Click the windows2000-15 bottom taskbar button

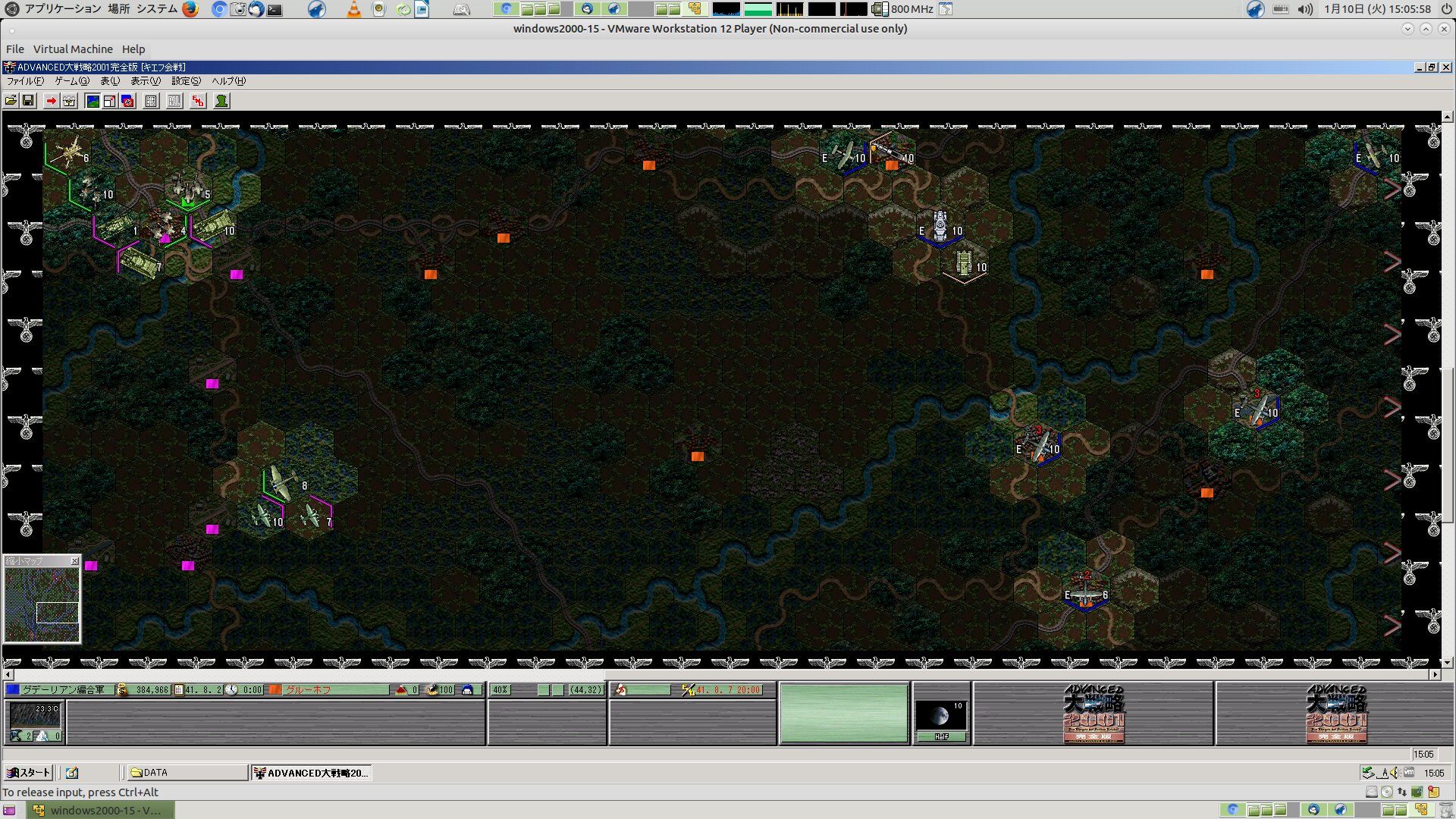coord(101,810)
